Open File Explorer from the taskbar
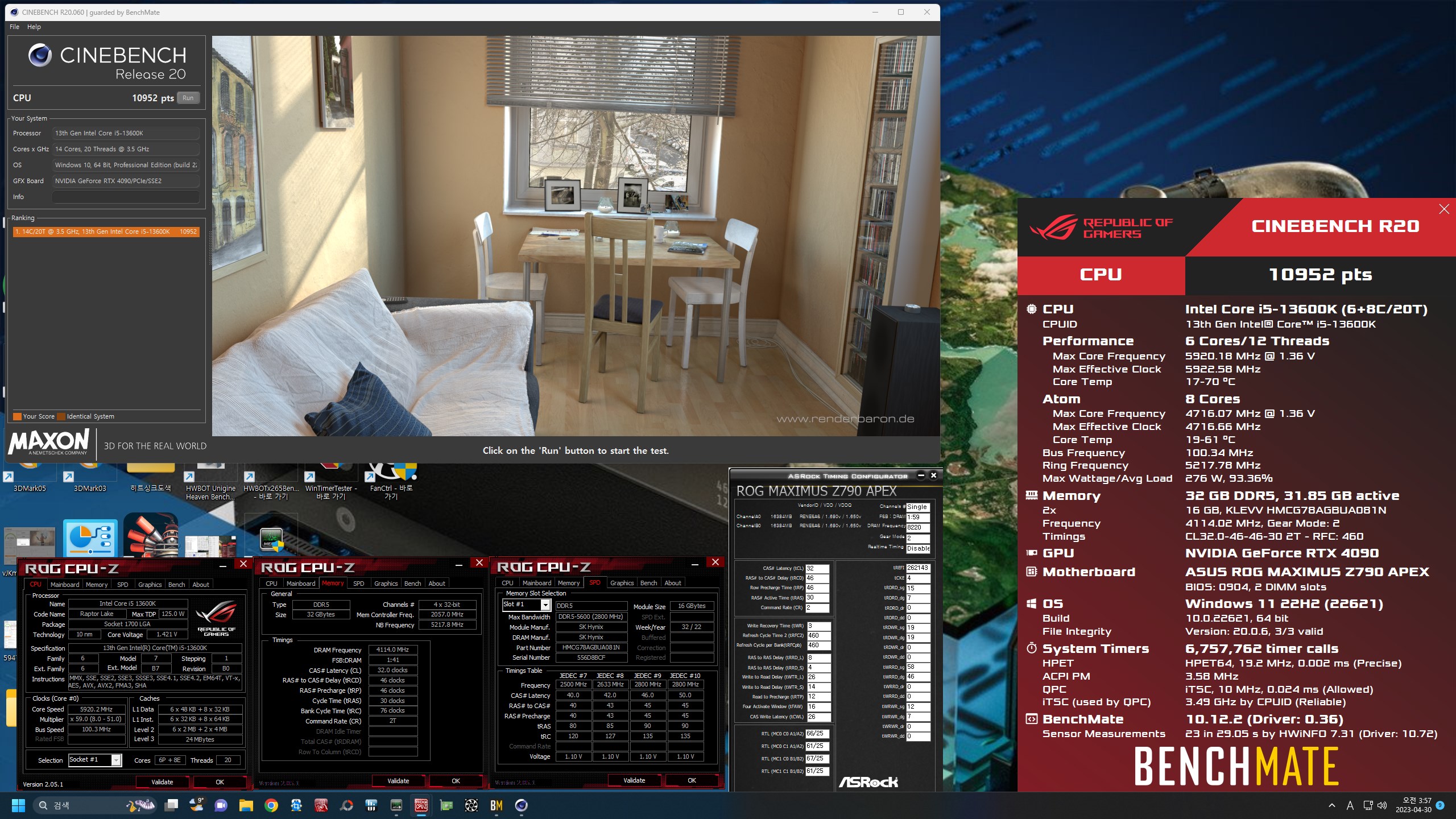The image size is (1456, 819). (x=246, y=805)
